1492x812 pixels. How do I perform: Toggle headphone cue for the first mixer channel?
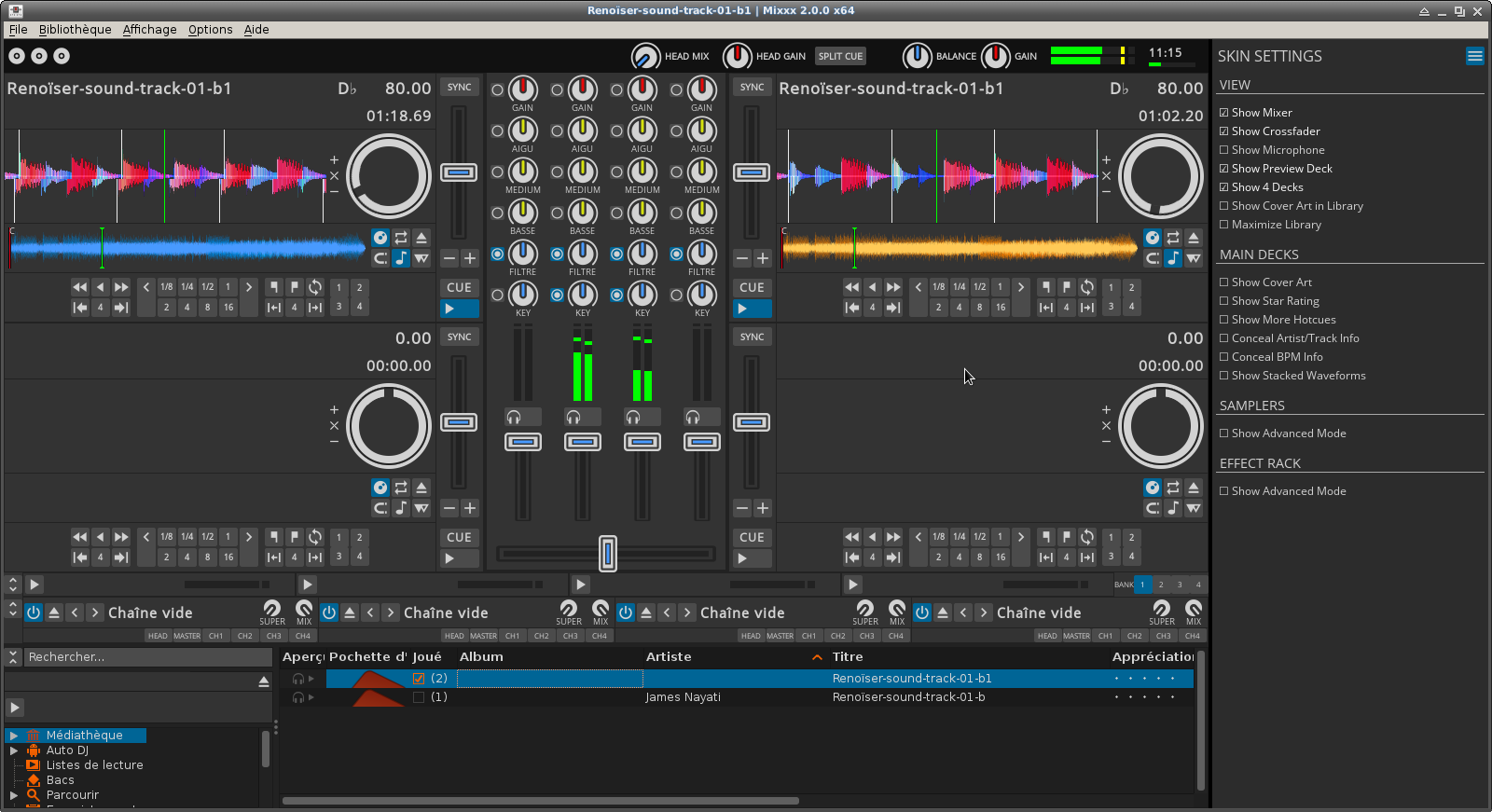click(x=522, y=417)
